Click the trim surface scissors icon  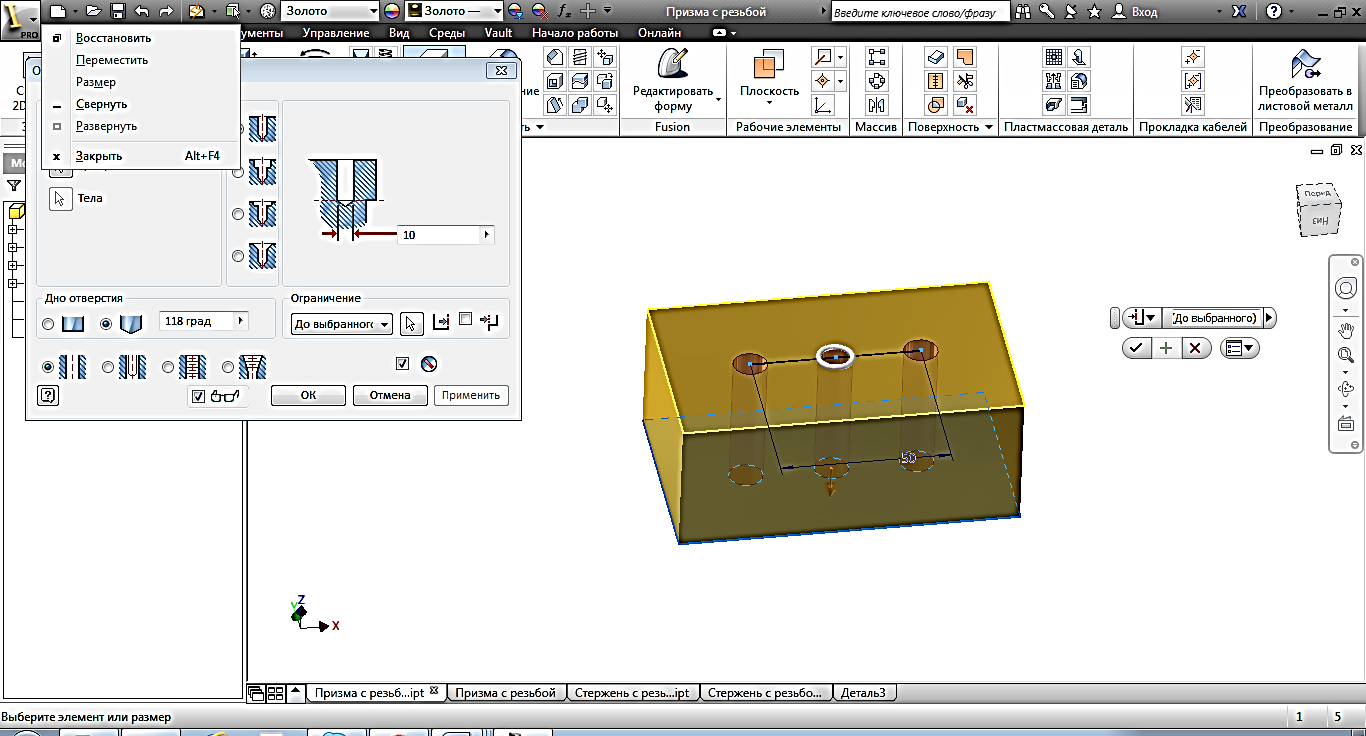pyautogui.click(x=965, y=81)
